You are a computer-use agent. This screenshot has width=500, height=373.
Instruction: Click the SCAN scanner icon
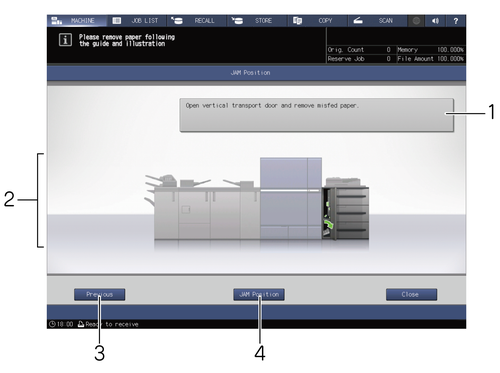[358, 21]
